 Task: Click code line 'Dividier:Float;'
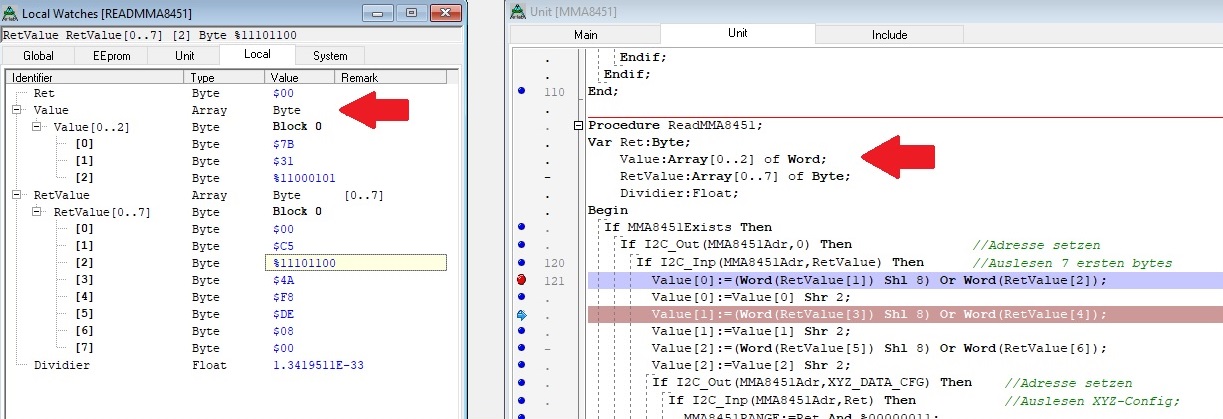pyautogui.click(x=679, y=193)
